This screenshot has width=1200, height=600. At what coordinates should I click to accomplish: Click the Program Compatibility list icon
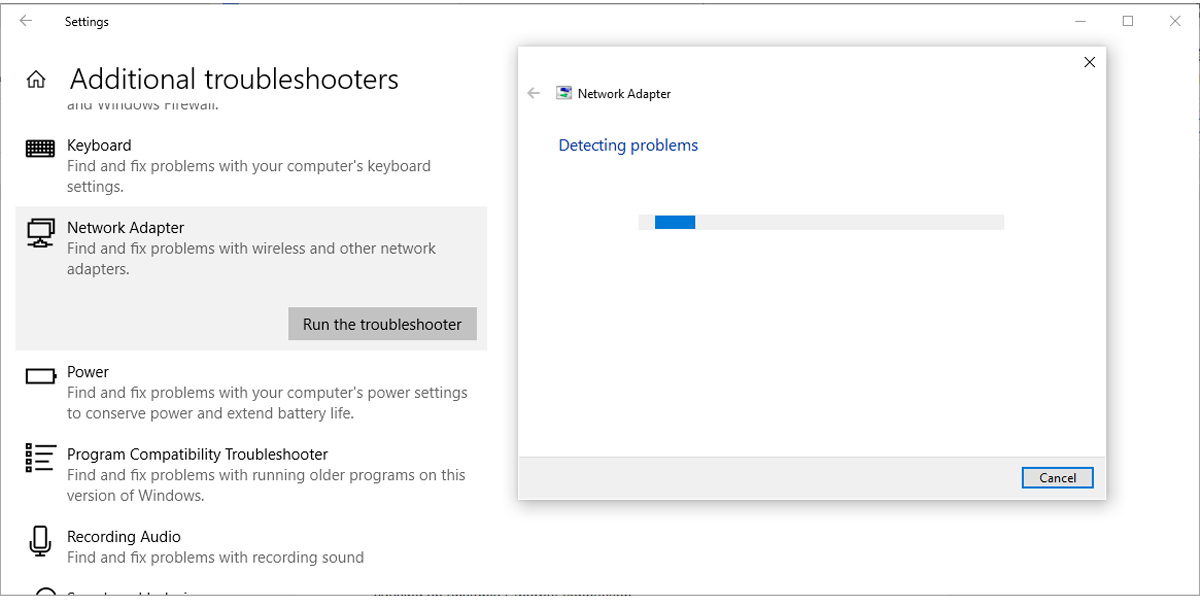pos(40,458)
